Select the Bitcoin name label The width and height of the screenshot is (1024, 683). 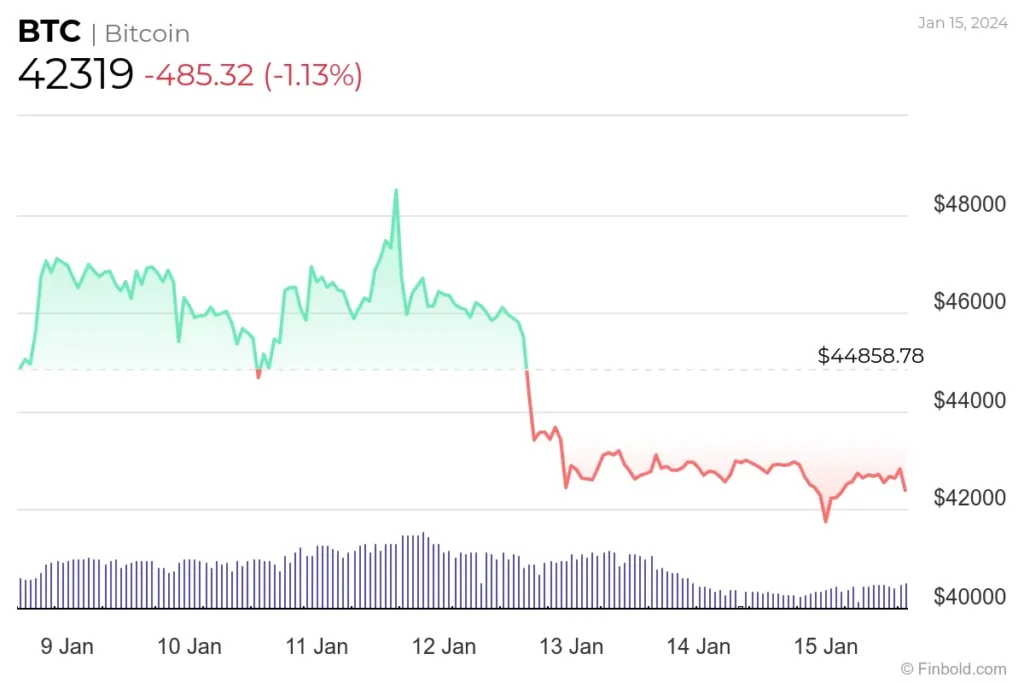click(x=147, y=33)
